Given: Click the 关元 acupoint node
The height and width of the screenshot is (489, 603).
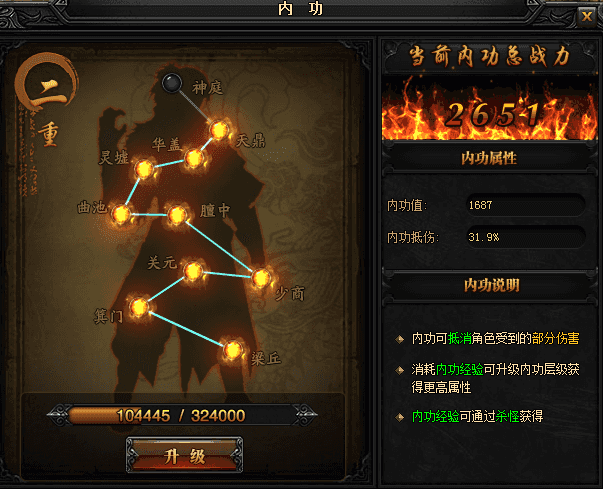Looking at the screenshot, I should [193, 271].
